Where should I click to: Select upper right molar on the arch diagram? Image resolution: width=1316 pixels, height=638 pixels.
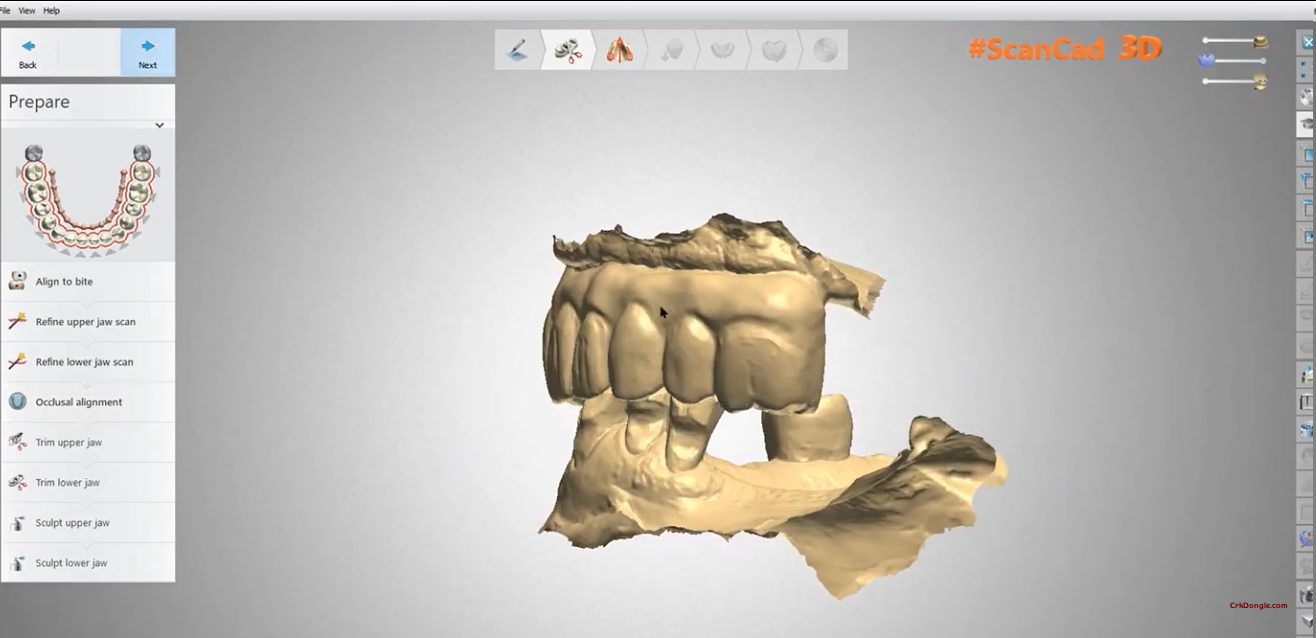pyautogui.click(x=142, y=153)
